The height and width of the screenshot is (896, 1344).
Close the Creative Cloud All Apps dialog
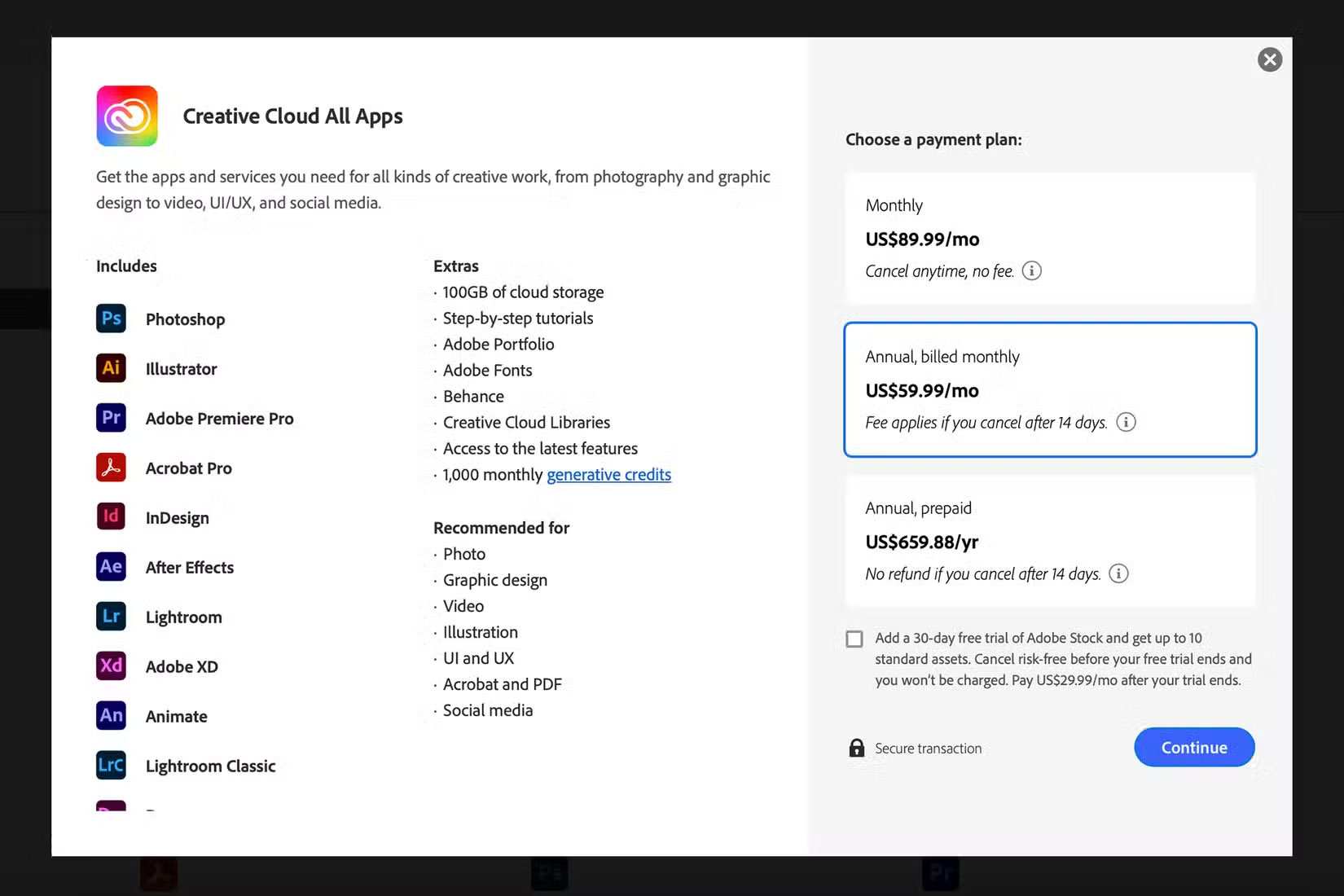1269,59
